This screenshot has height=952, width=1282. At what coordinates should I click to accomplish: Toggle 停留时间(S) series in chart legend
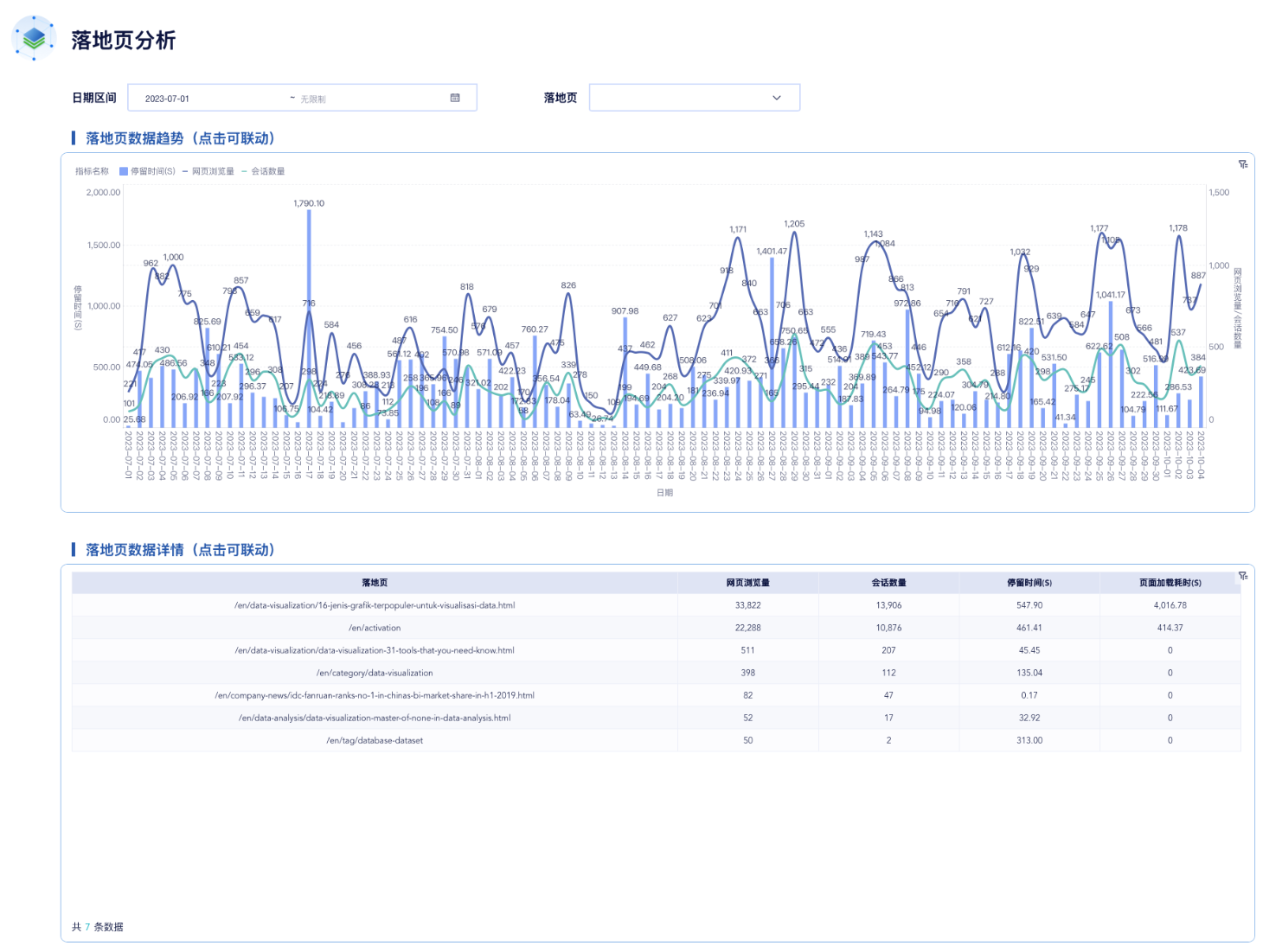[x=148, y=171]
